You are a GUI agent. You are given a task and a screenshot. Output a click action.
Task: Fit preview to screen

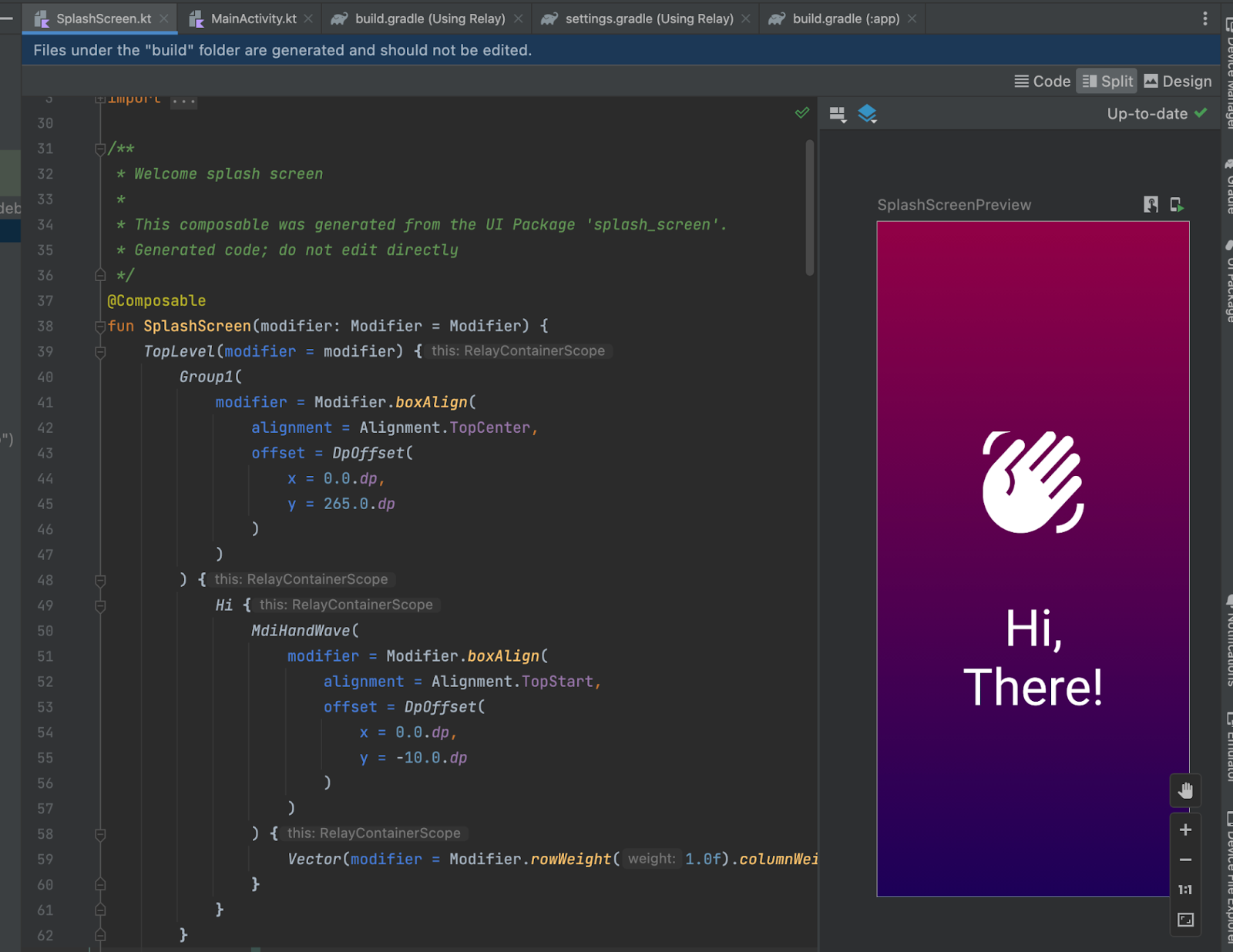[1185, 920]
